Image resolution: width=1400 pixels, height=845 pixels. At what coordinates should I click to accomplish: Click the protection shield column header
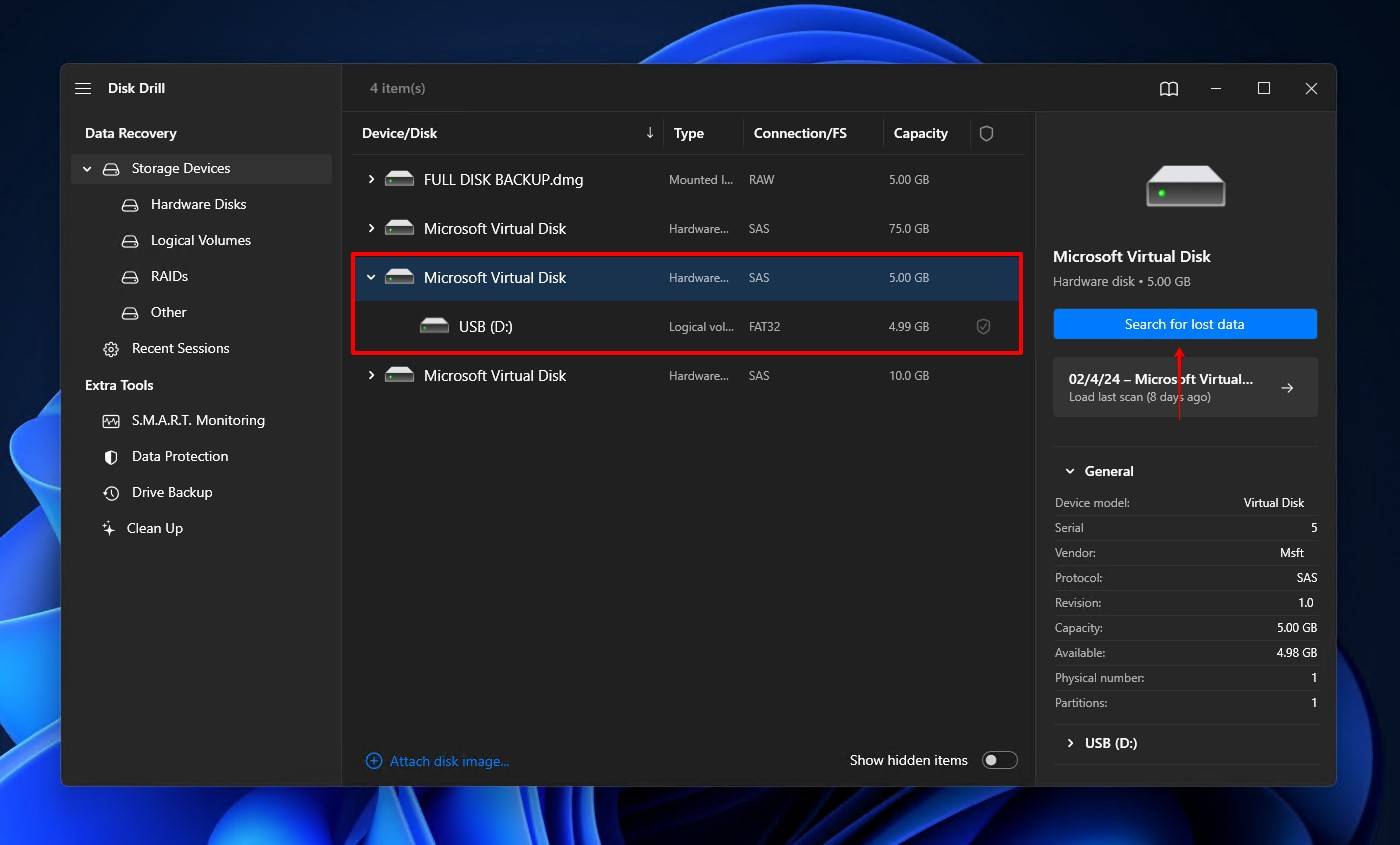click(x=986, y=134)
